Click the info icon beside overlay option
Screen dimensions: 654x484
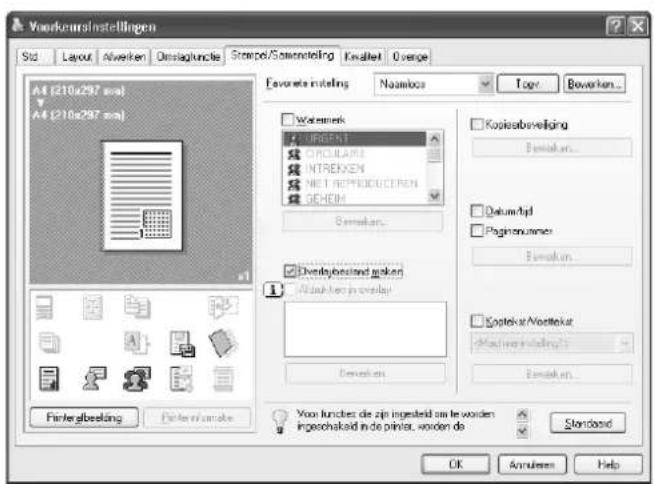(x=273, y=290)
